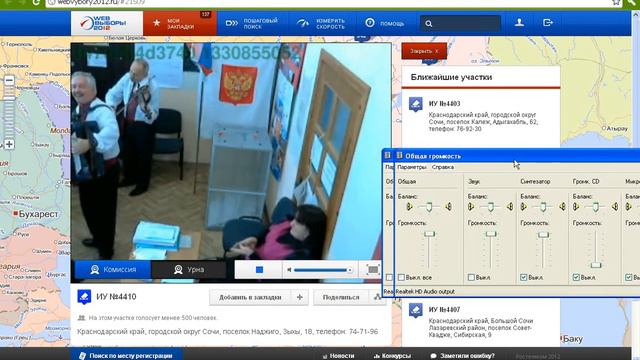Click the ИУ №4407 polling station icon
This screenshot has width=640, height=360.
click(x=416, y=310)
